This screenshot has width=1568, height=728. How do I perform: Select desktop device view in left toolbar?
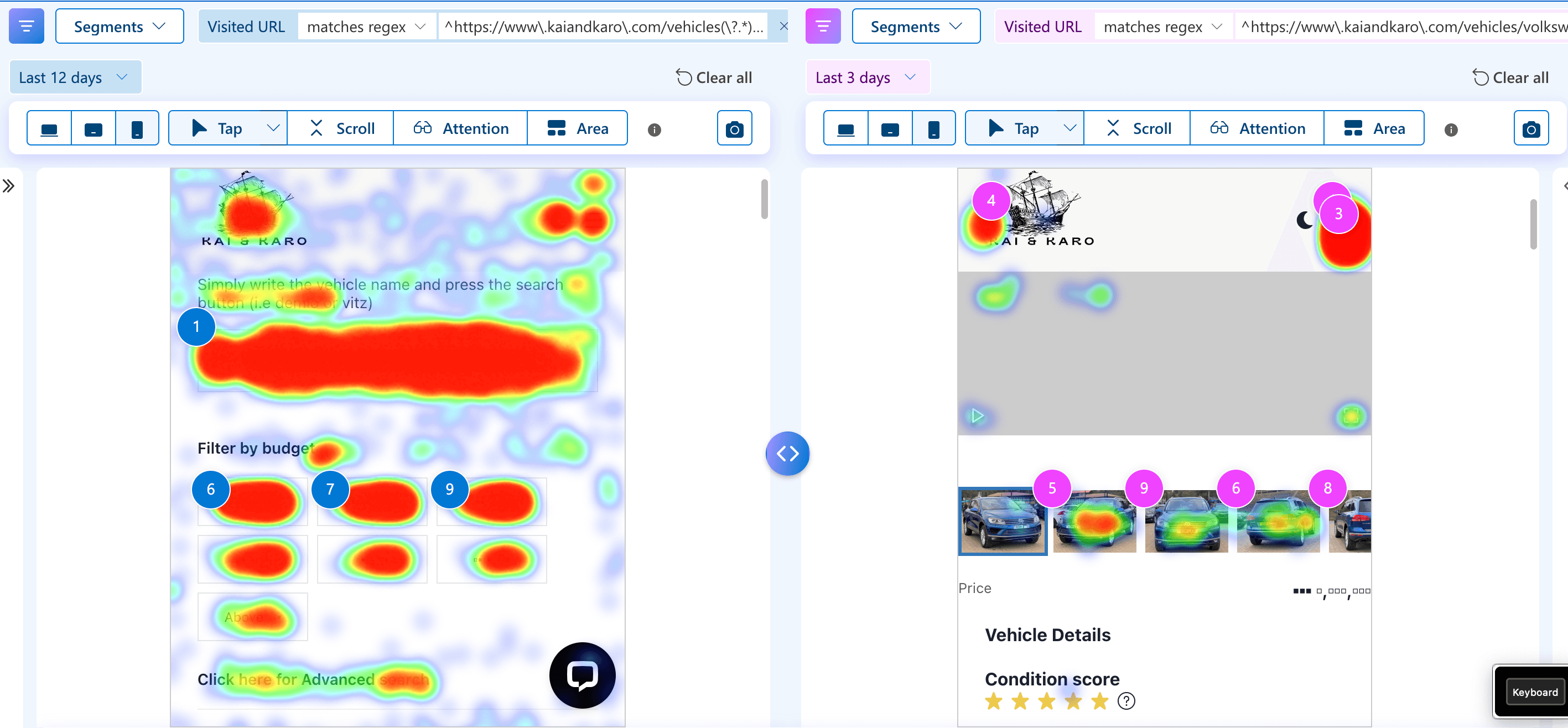[49, 128]
